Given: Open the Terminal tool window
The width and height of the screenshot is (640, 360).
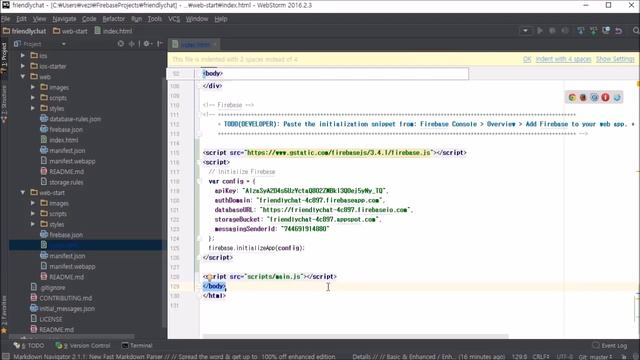Looking at the screenshot, I should pyautogui.click(x=137, y=345).
